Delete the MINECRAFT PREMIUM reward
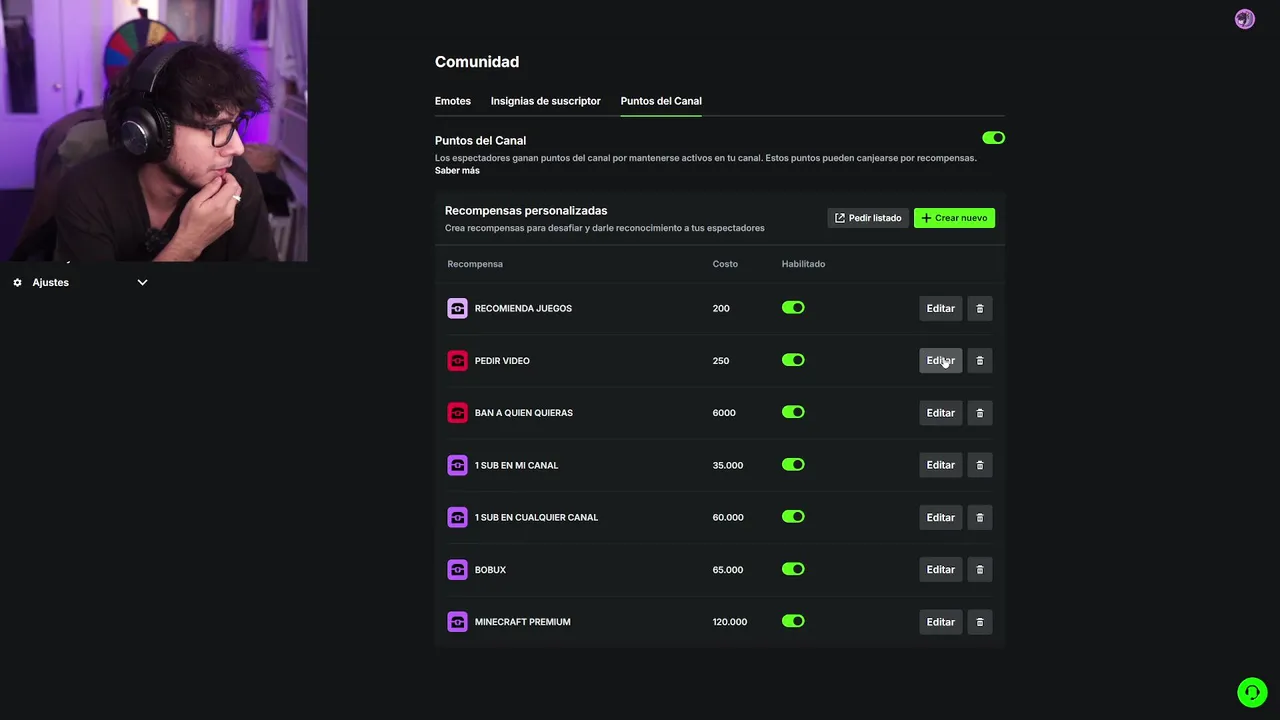The width and height of the screenshot is (1280, 720). [980, 621]
